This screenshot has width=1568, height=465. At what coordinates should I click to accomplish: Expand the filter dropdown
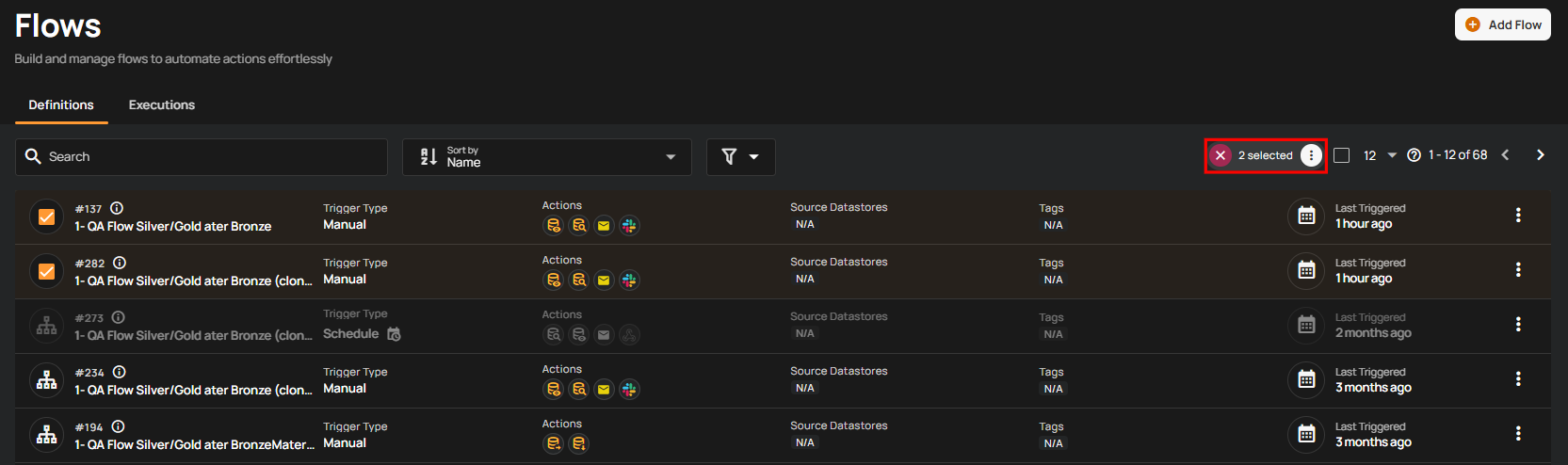(x=740, y=157)
